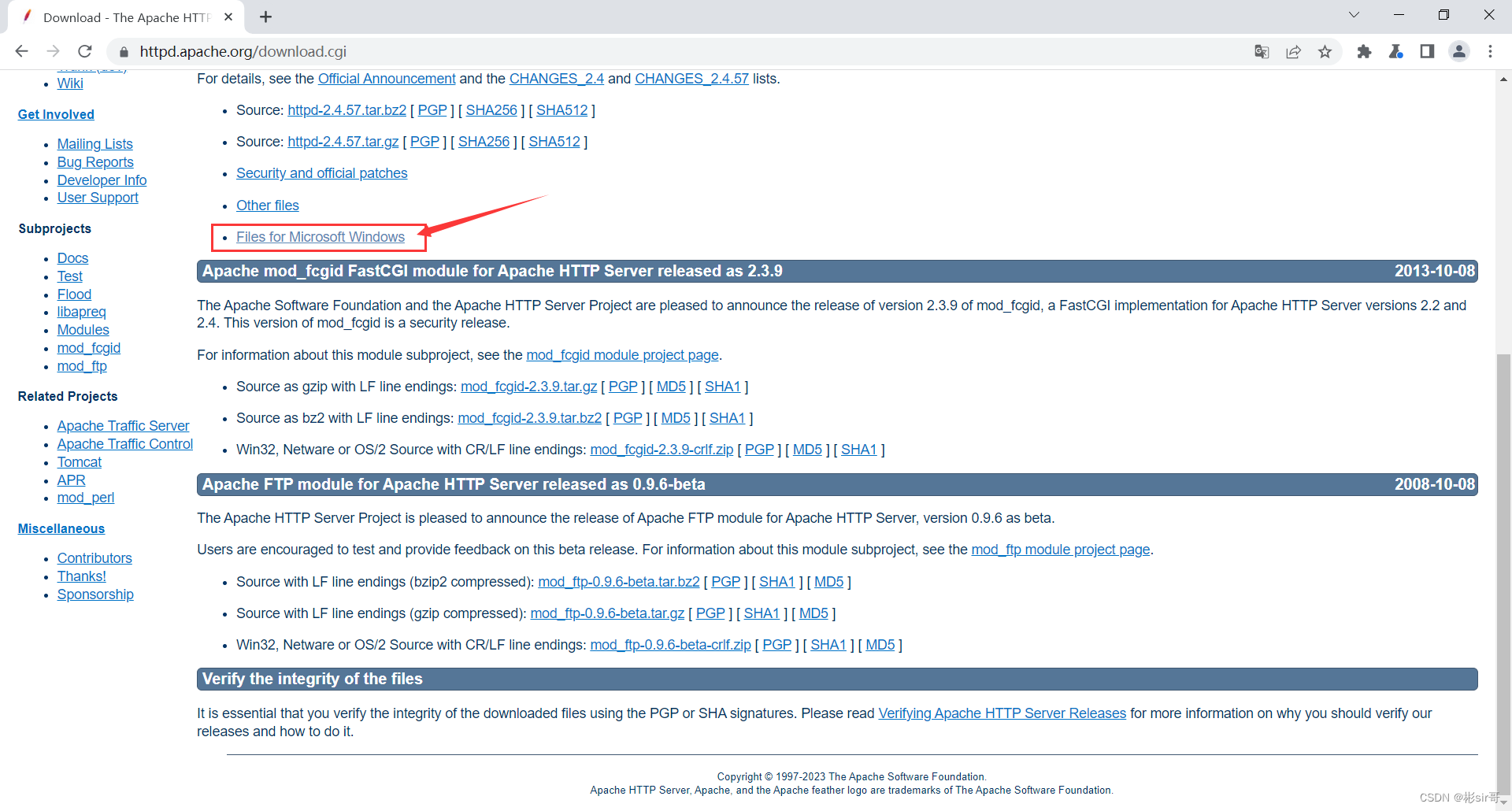This screenshot has width=1512, height=811.
Task: Open the CHANGES_2.4 link
Action: click(x=557, y=79)
